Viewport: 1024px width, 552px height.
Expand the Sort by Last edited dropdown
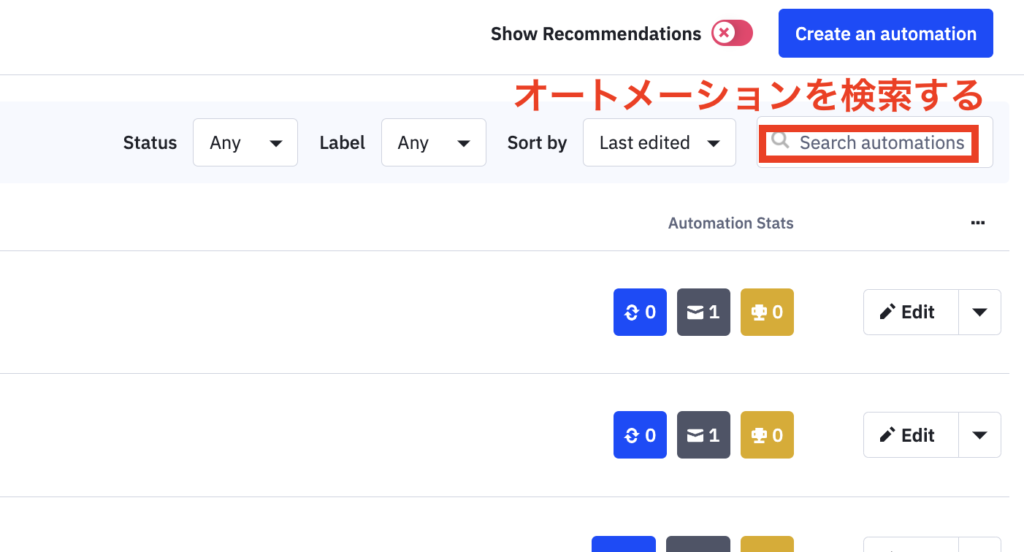click(660, 142)
